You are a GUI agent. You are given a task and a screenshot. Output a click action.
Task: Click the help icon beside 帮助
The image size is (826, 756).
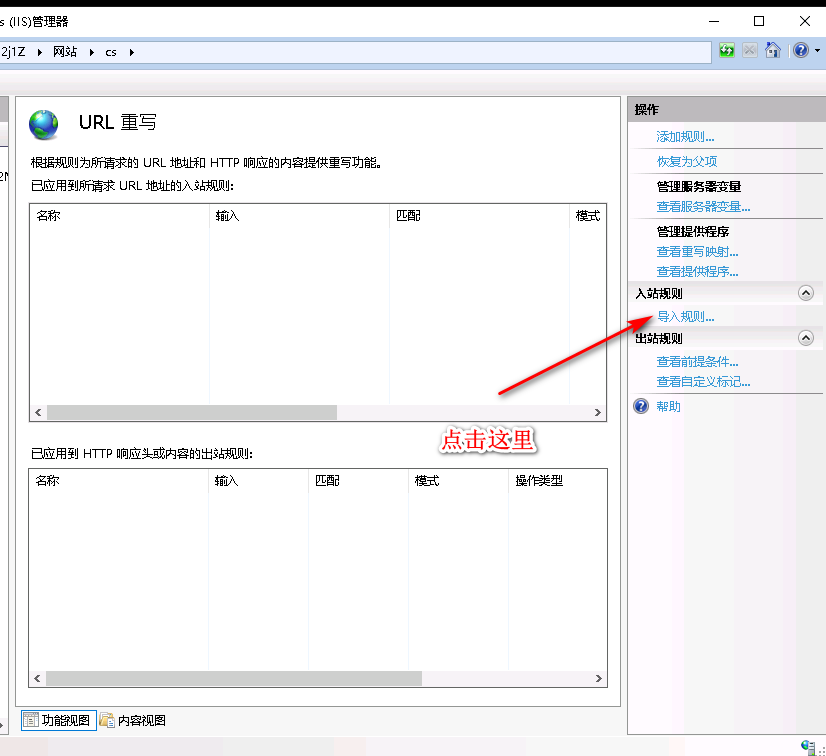coord(642,406)
